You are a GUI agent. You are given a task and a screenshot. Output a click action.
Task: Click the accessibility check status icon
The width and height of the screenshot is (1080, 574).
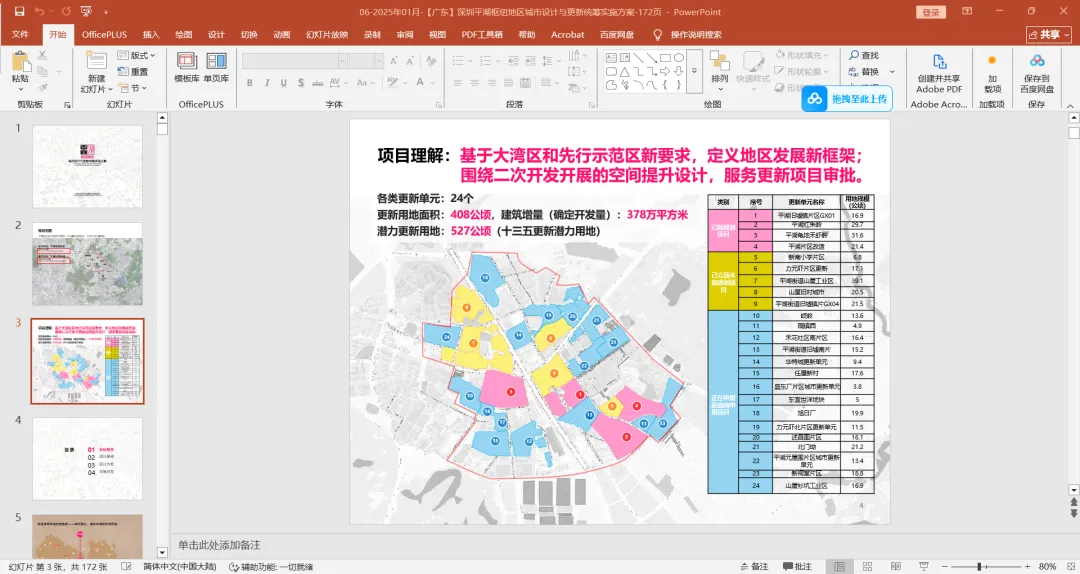click(234, 566)
